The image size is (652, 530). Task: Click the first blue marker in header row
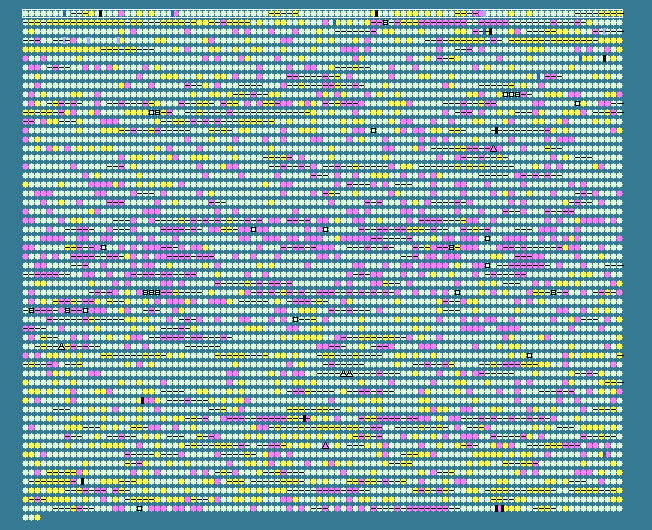pyautogui.click(x=64, y=13)
